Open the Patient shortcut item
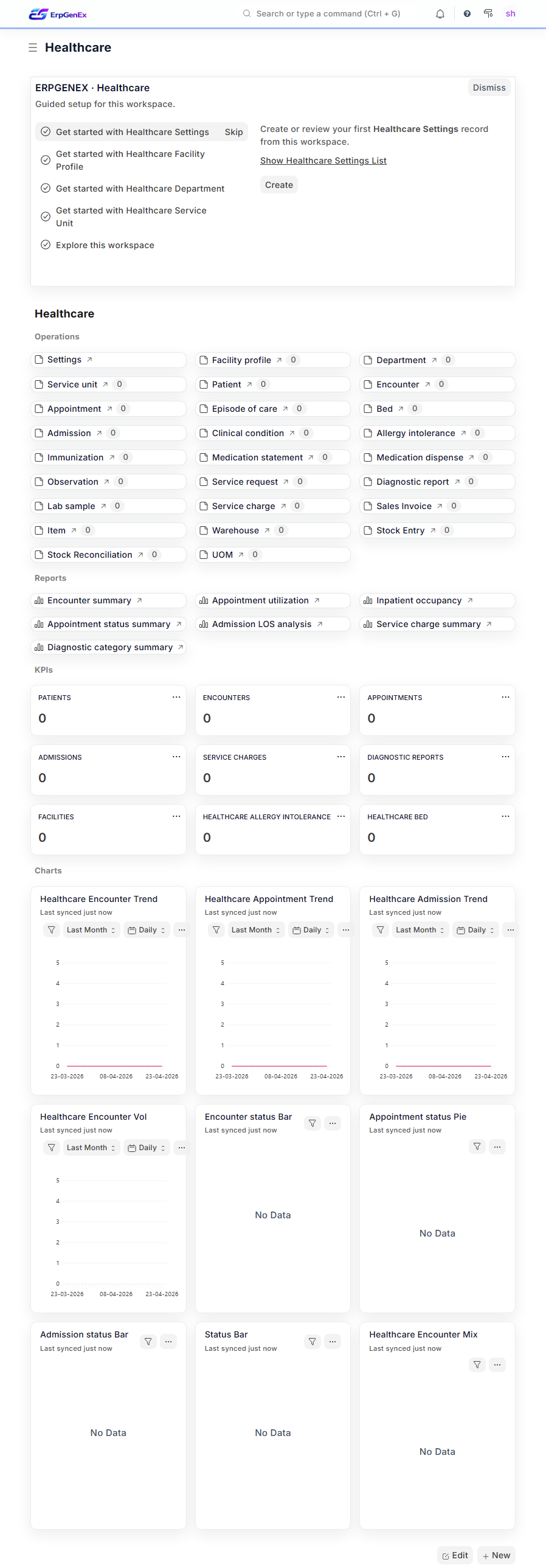 226,384
